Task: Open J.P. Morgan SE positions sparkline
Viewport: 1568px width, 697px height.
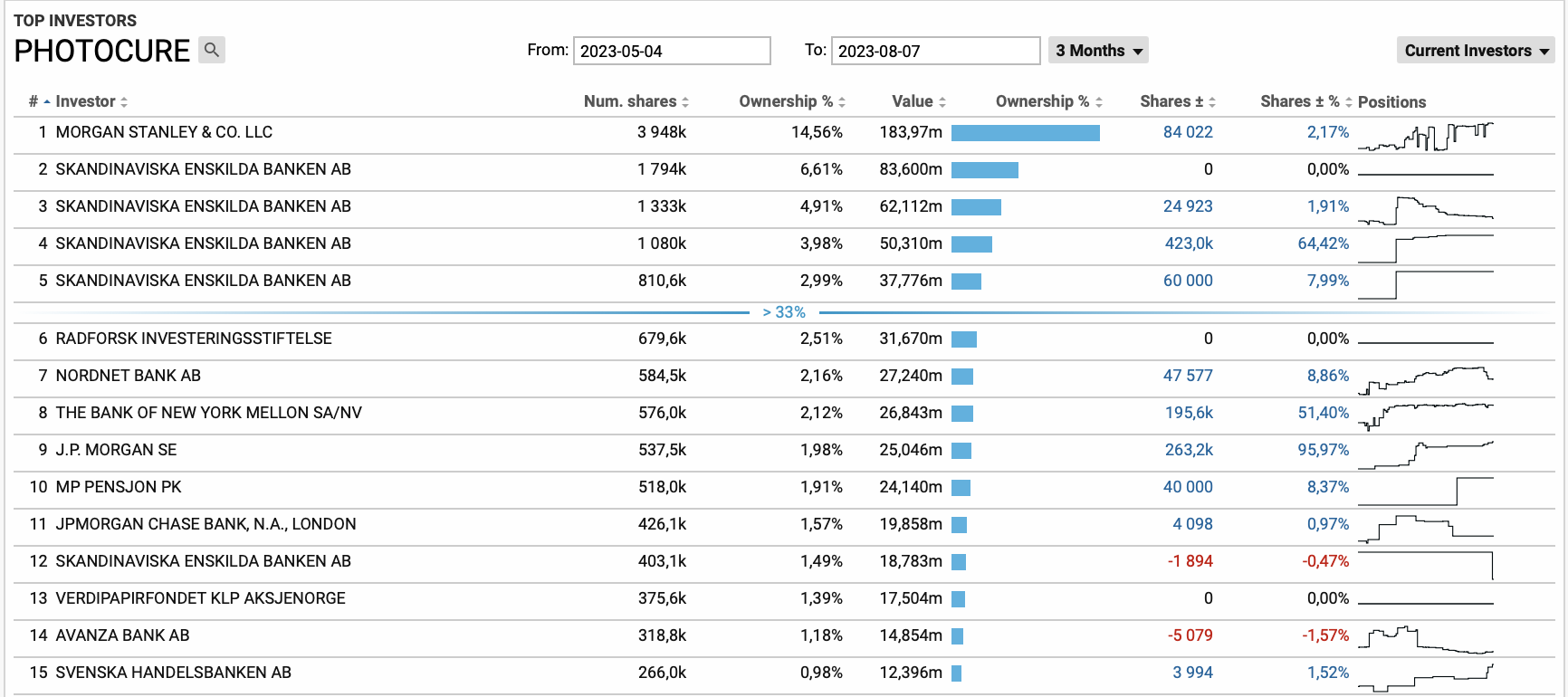Action: tap(1426, 454)
